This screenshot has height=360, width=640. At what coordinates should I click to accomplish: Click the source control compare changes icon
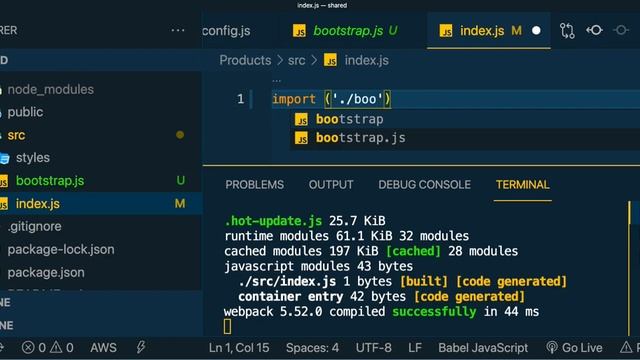tap(567, 31)
